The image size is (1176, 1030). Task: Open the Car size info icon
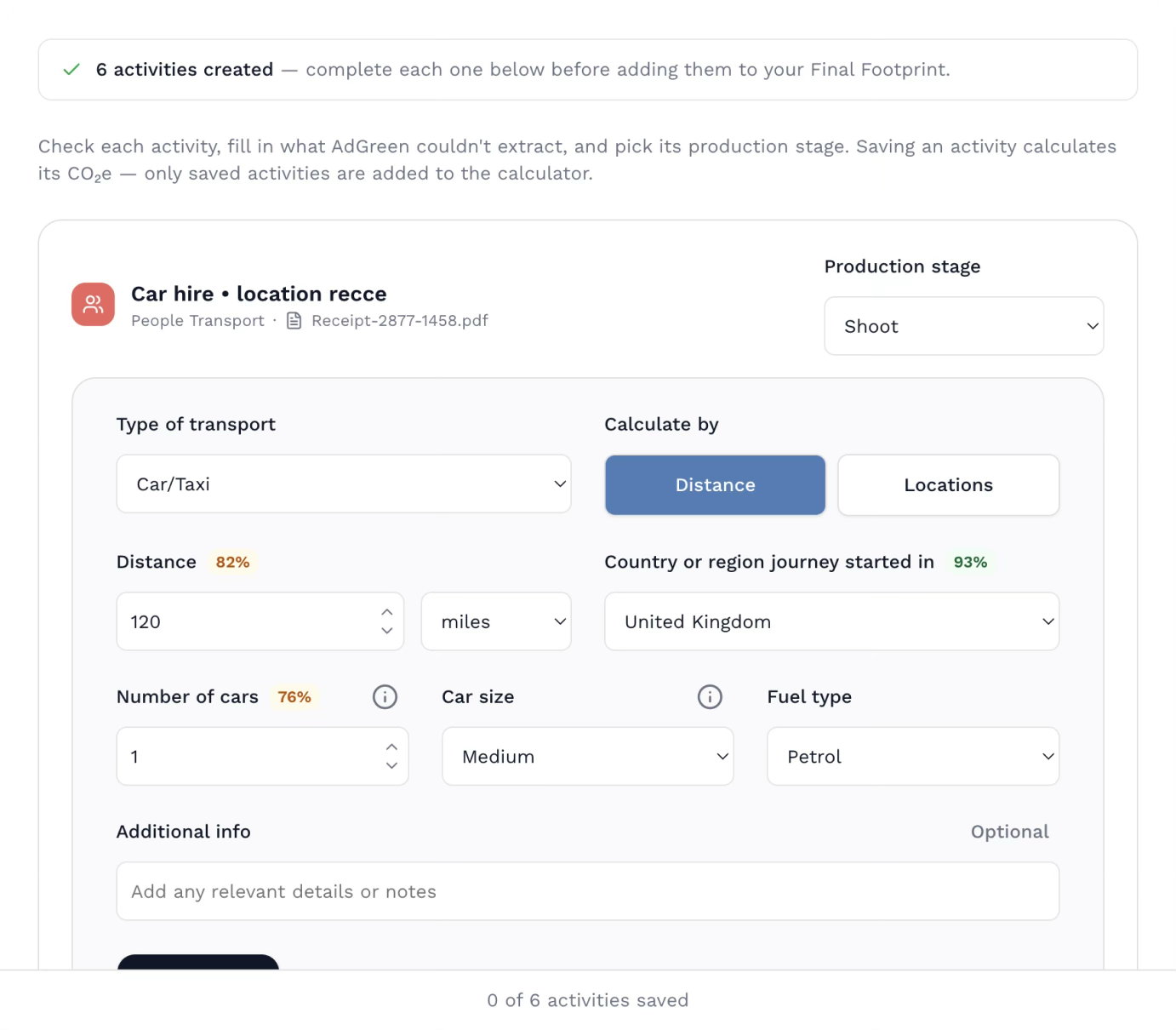[x=710, y=697]
